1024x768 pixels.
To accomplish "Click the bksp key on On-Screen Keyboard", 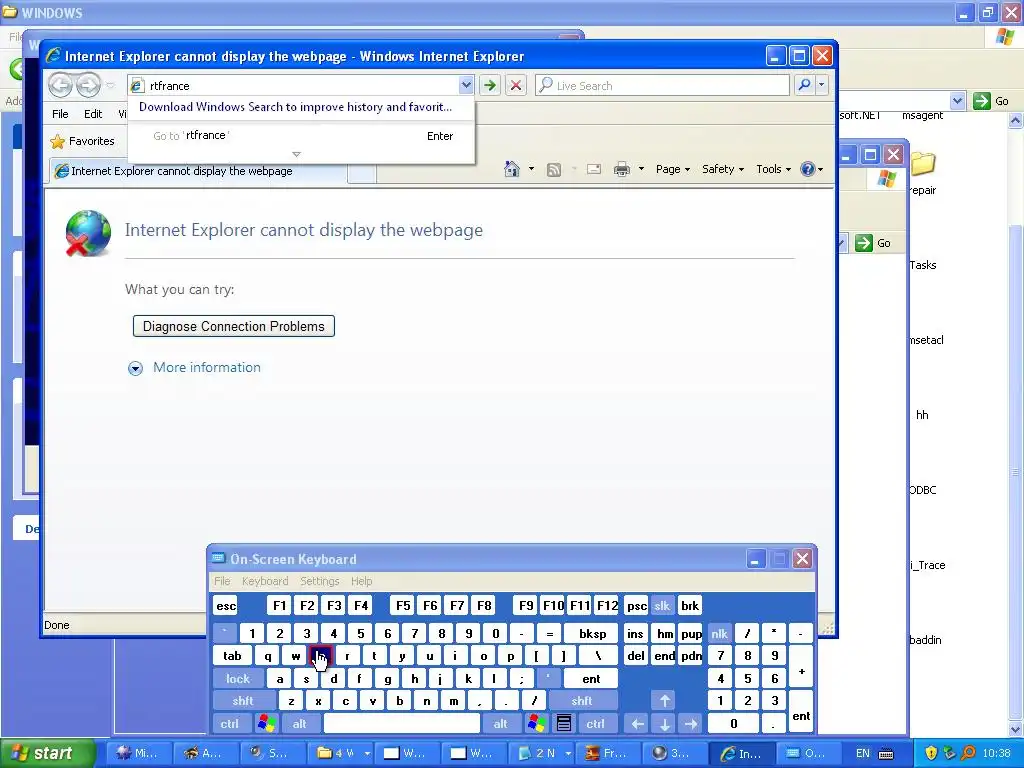I will (x=592, y=633).
